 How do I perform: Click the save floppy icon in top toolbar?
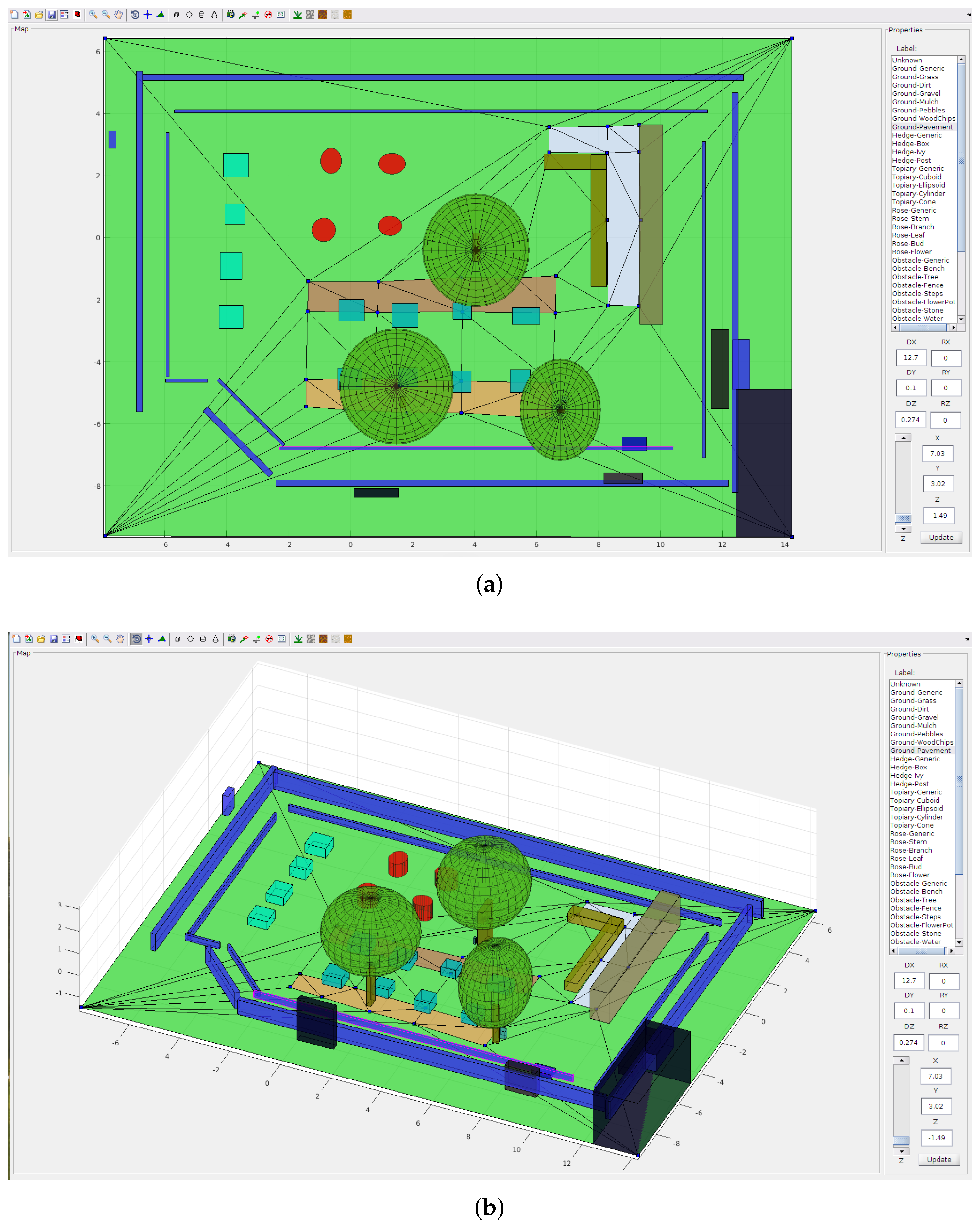(x=52, y=15)
